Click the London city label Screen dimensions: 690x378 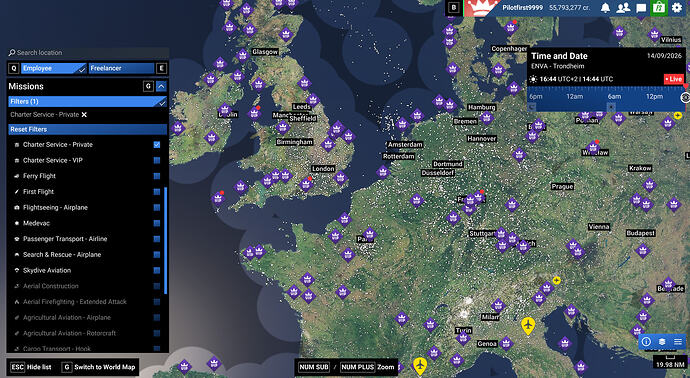[323, 169]
